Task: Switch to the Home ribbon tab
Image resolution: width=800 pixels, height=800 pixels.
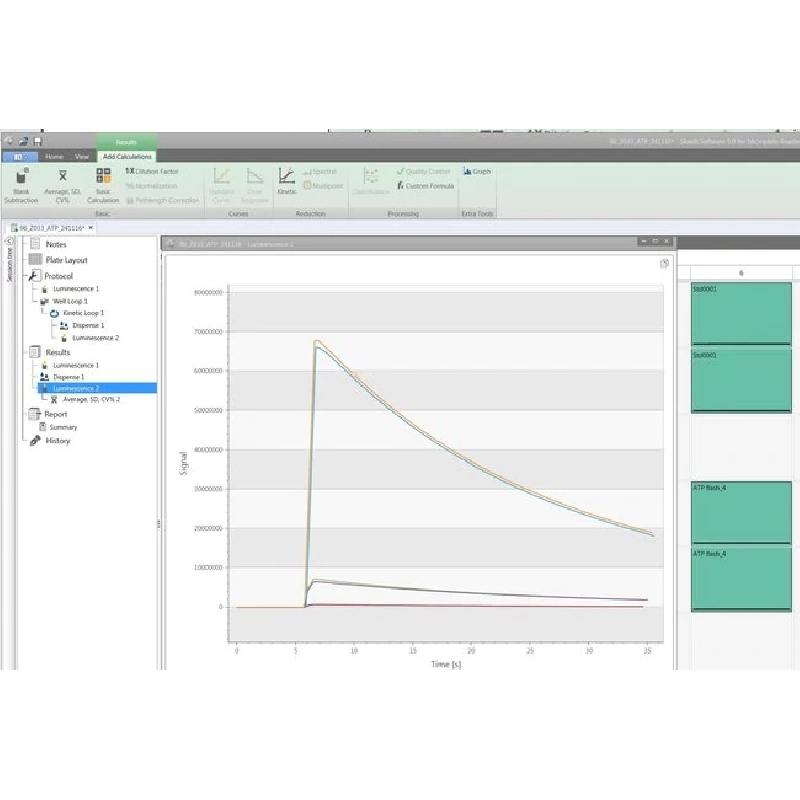Action: (x=54, y=157)
